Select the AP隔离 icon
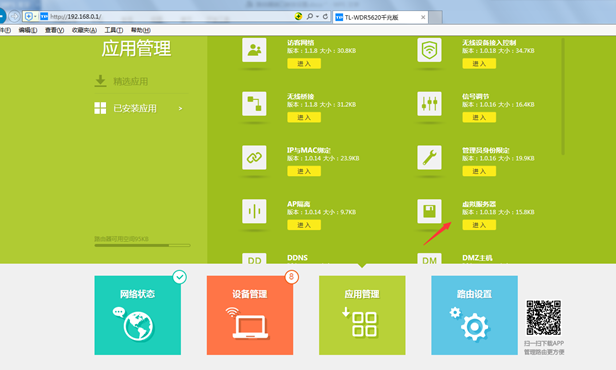Viewport: 616px width, 370px height. 254,211
